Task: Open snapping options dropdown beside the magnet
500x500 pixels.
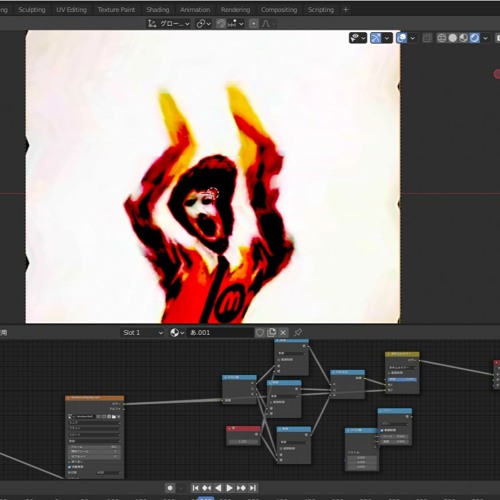Action: point(236,24)
